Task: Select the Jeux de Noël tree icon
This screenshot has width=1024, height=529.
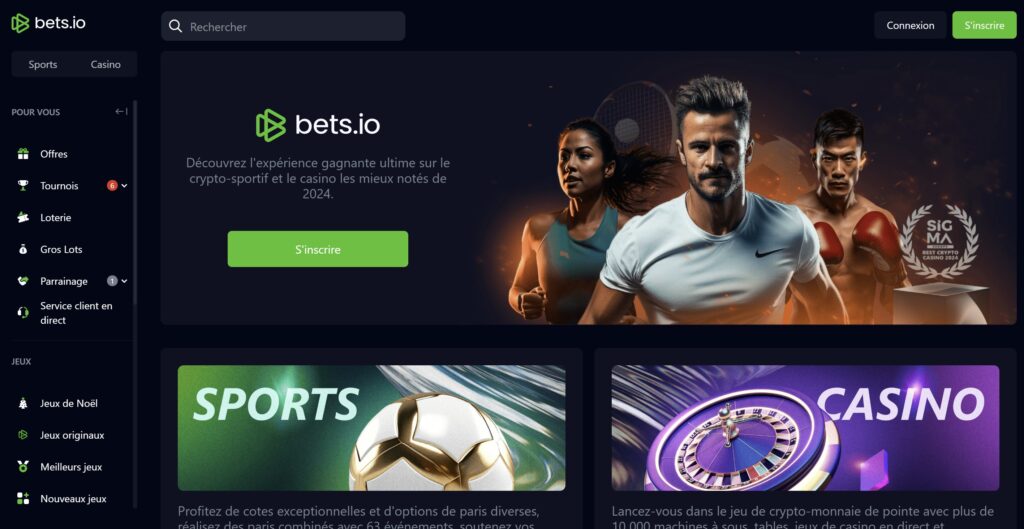Action: [x=23, y=404]
